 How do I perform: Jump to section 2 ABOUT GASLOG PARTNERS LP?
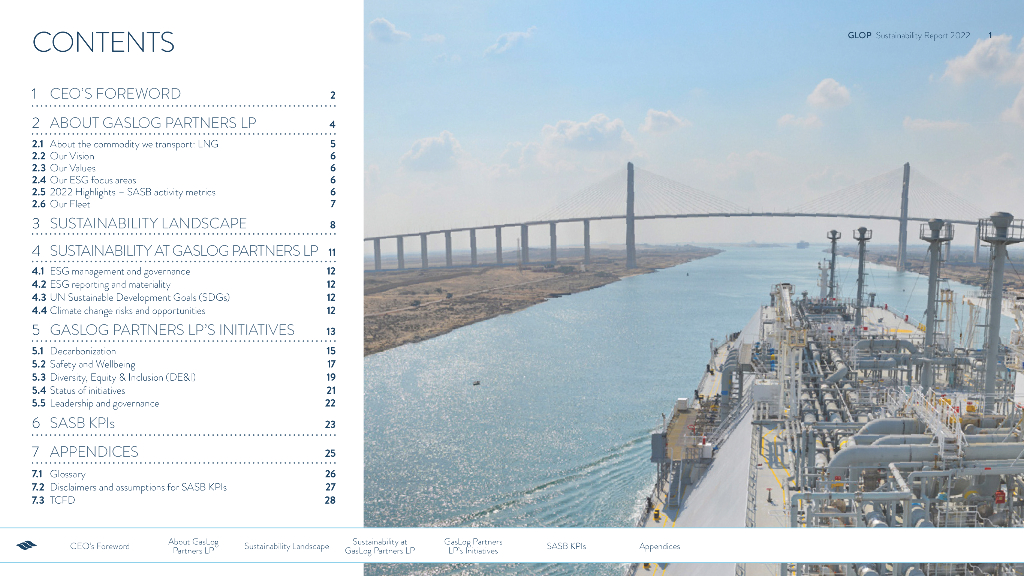184,123
